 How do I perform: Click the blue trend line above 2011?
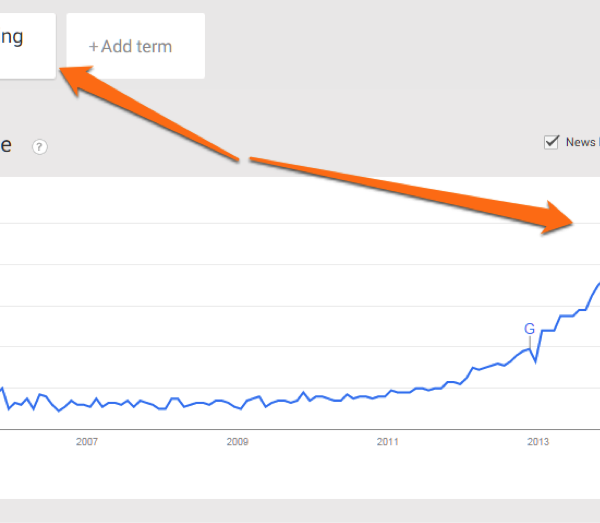point(388,394)
